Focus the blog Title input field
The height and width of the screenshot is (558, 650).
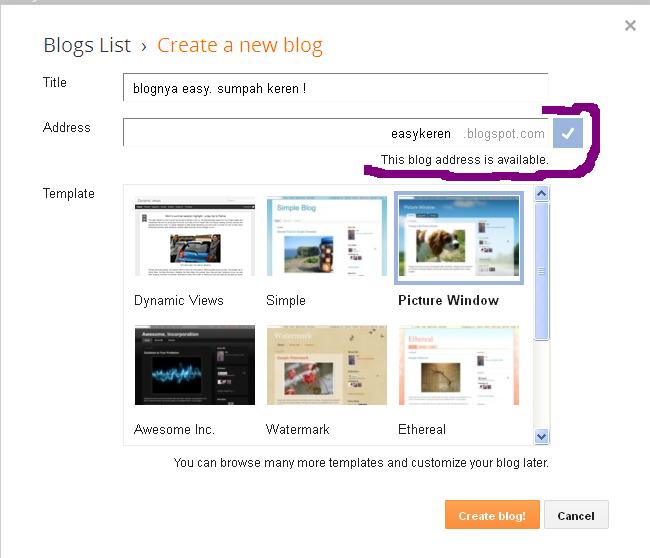click(336, 88)
